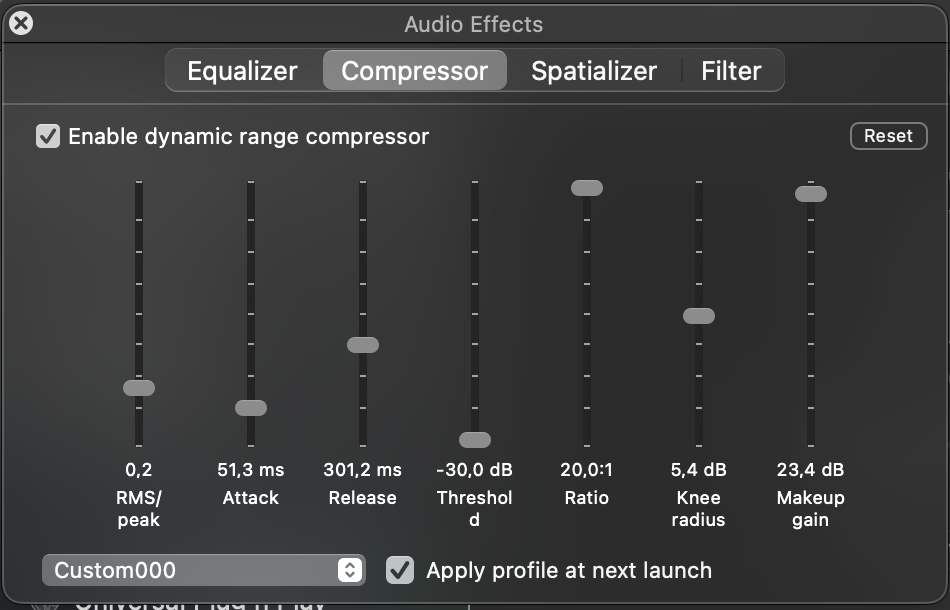Click the Ratio value 20,0:1 label

587,470
